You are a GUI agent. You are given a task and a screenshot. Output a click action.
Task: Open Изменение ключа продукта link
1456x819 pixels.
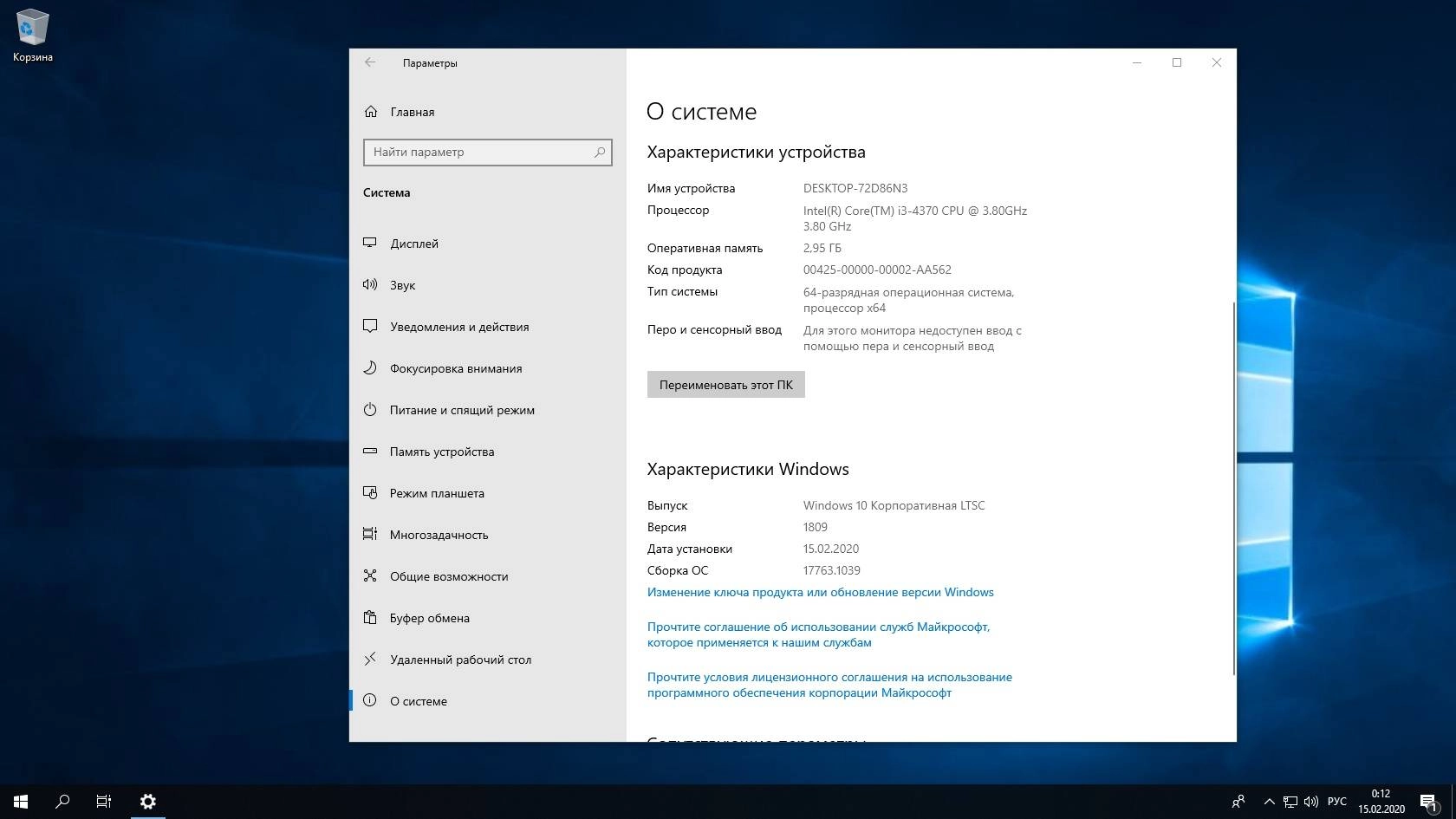coord(820,592)
